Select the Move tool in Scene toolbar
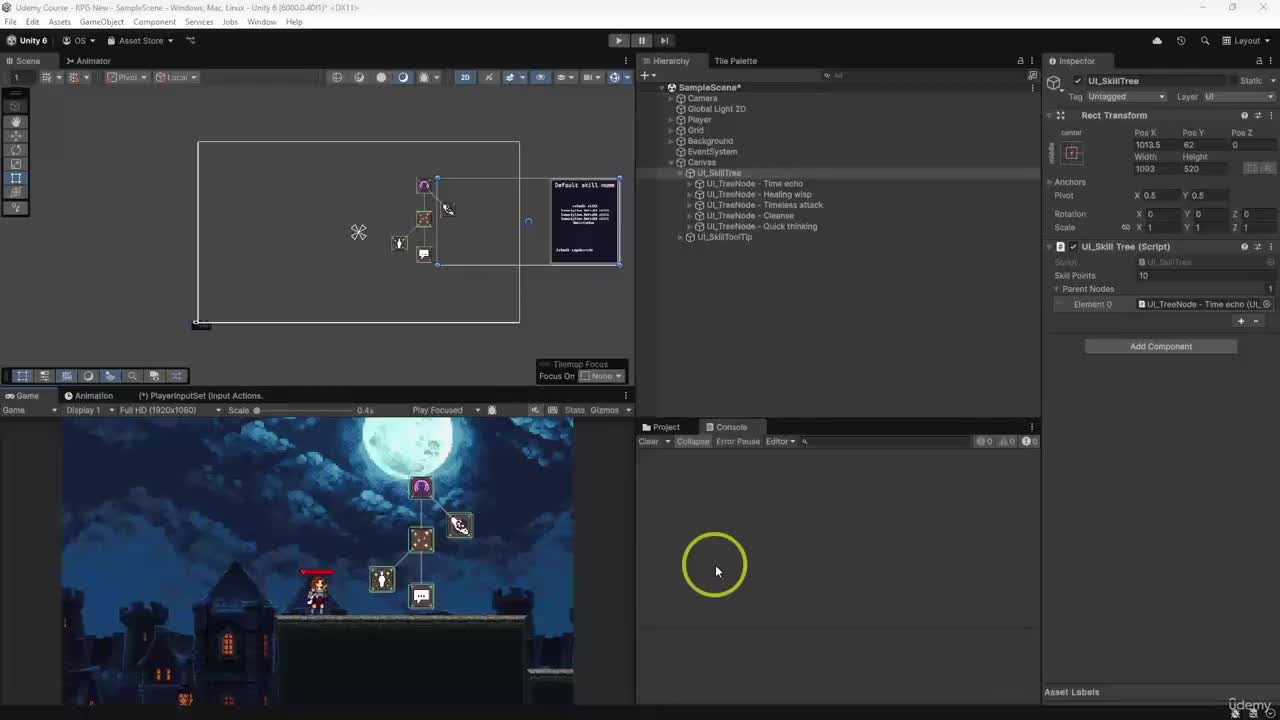This screenshot has height=720, width=1280. pyautogui.click(x=16, y=135)
